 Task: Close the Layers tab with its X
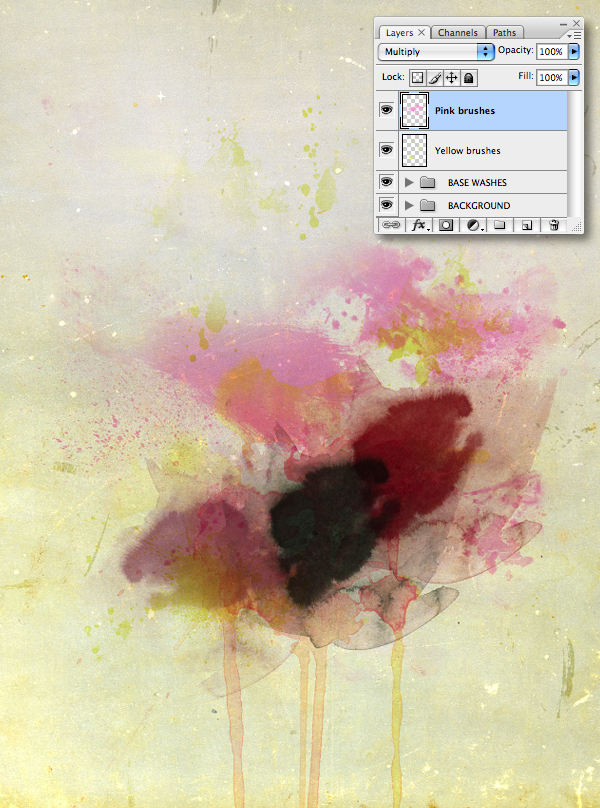click(422, 32)
